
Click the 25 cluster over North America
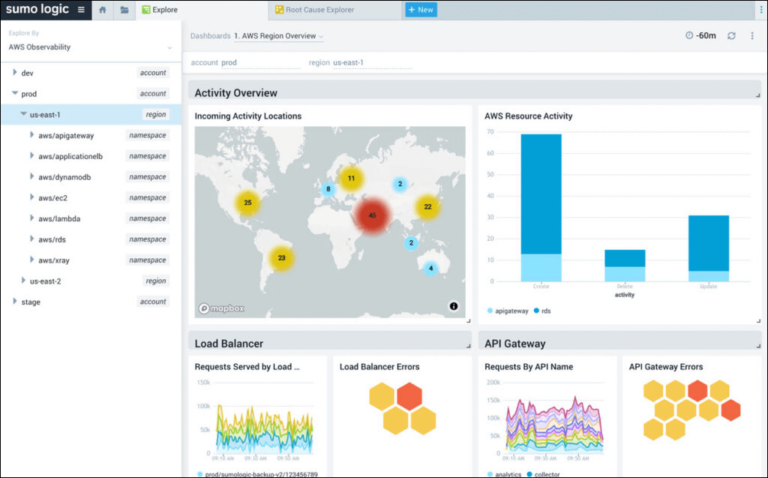[x=248, y=203]
